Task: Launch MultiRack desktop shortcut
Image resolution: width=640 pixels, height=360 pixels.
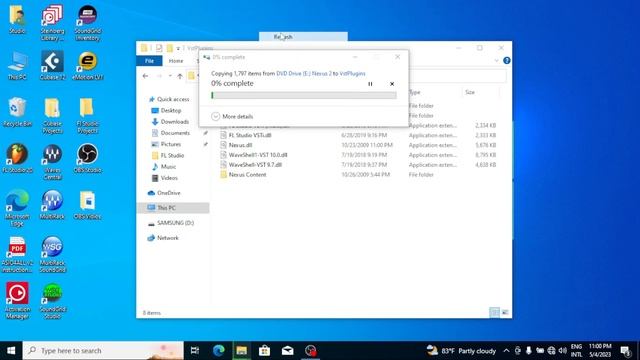Action: coord(52,205)
